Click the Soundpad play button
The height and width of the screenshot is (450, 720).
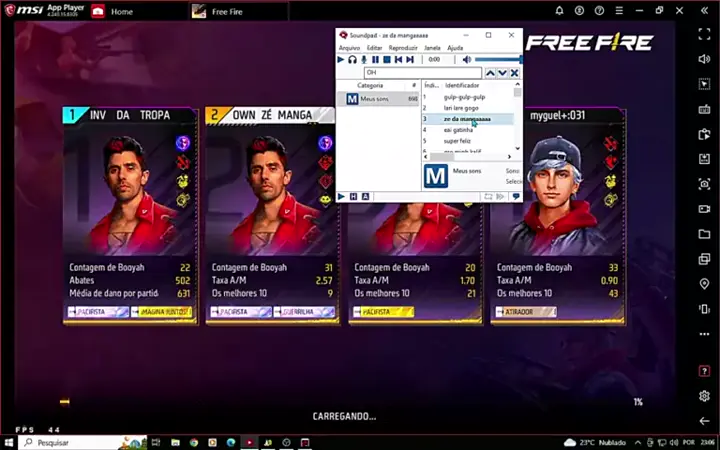[341, 60]
